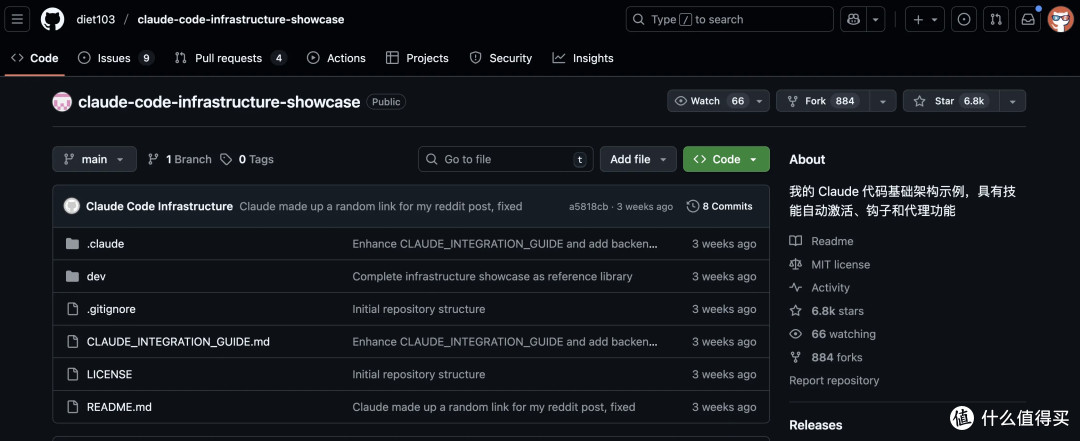The width and height of the screenshot is (1080, 441).
Task: Click the repository owner avatar beside repo title
Action: [x=62, y=102]
